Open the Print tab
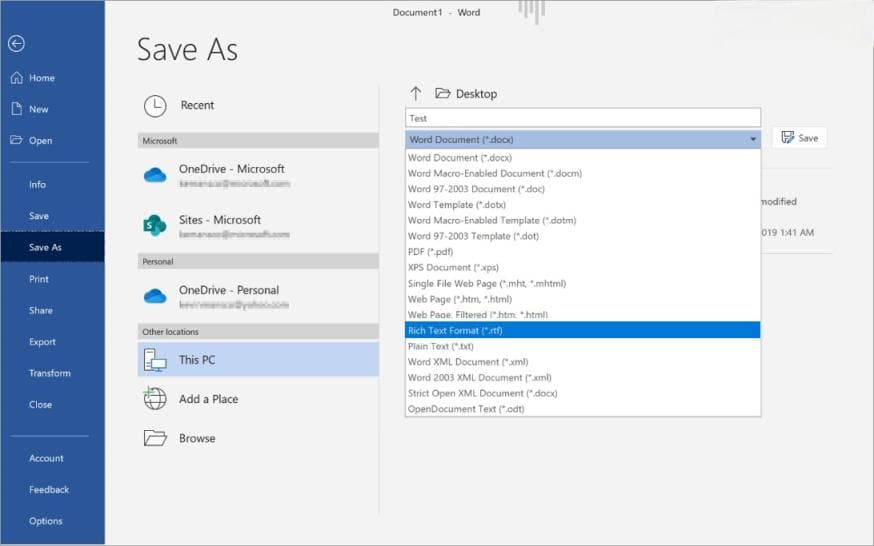Screen dimensions: 874x546 click(52, 279)
